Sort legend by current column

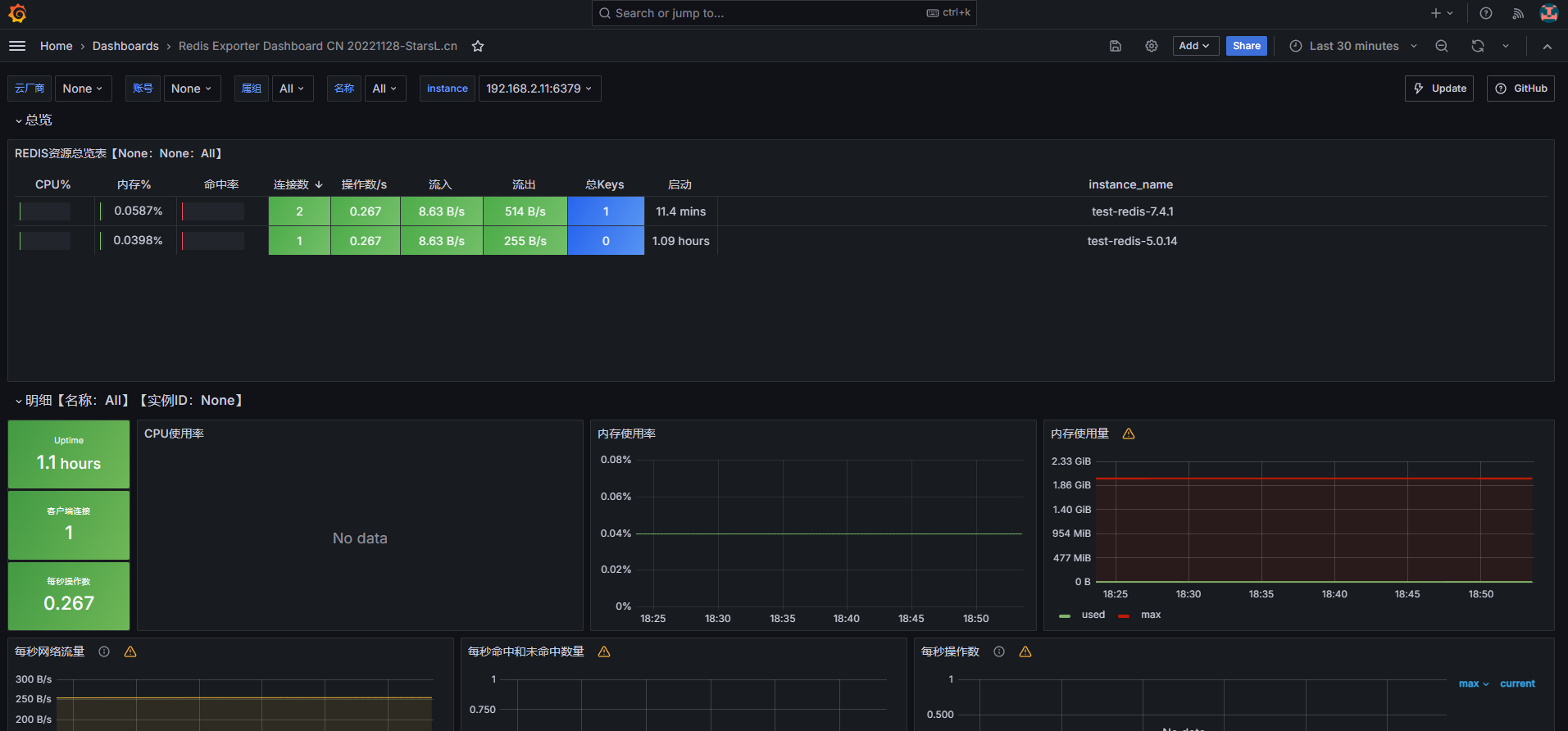(1517, 683)
